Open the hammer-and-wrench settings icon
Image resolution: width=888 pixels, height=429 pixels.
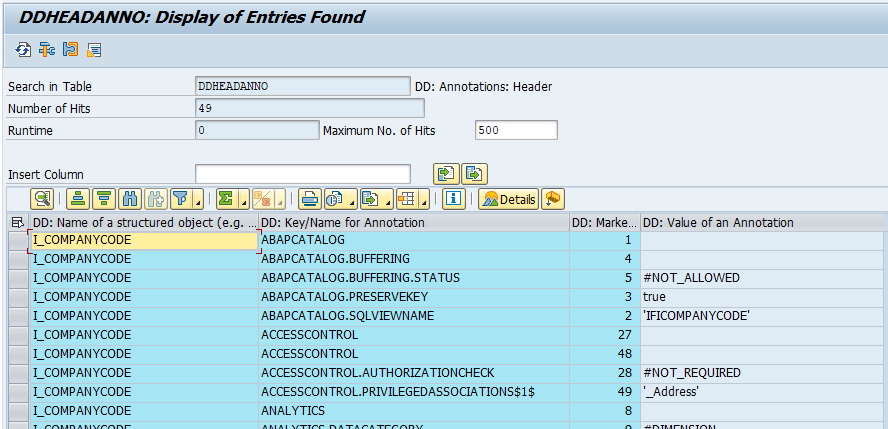(46, 50)
